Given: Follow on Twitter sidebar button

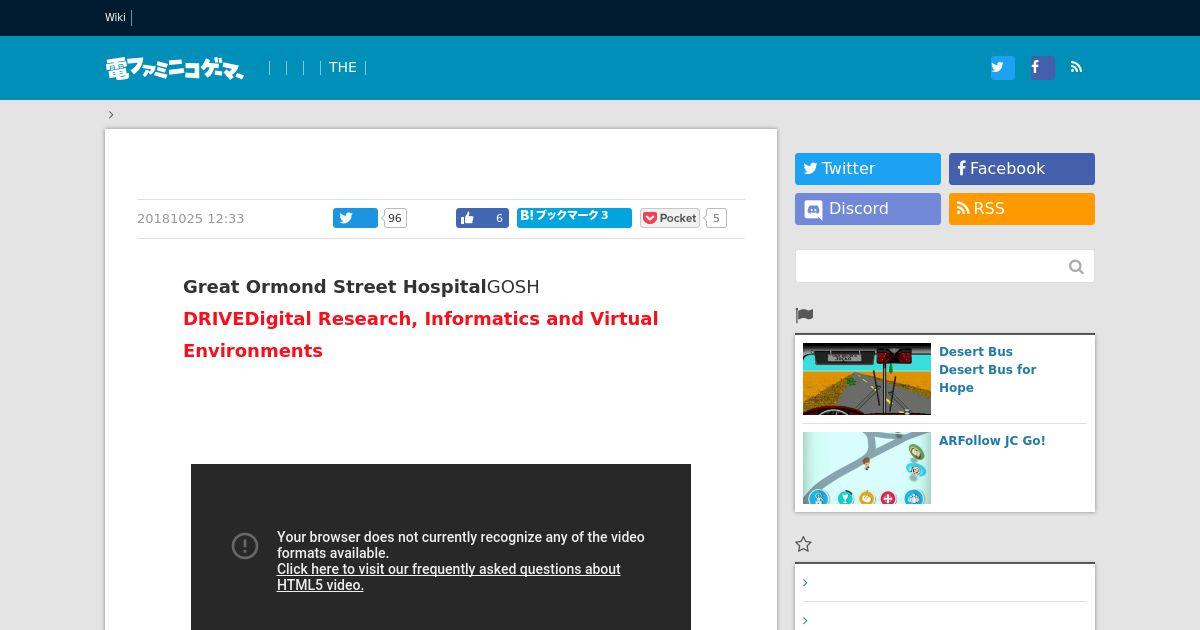Looking at the screenshot, I should pyautogui.click(x=868, y=169).
